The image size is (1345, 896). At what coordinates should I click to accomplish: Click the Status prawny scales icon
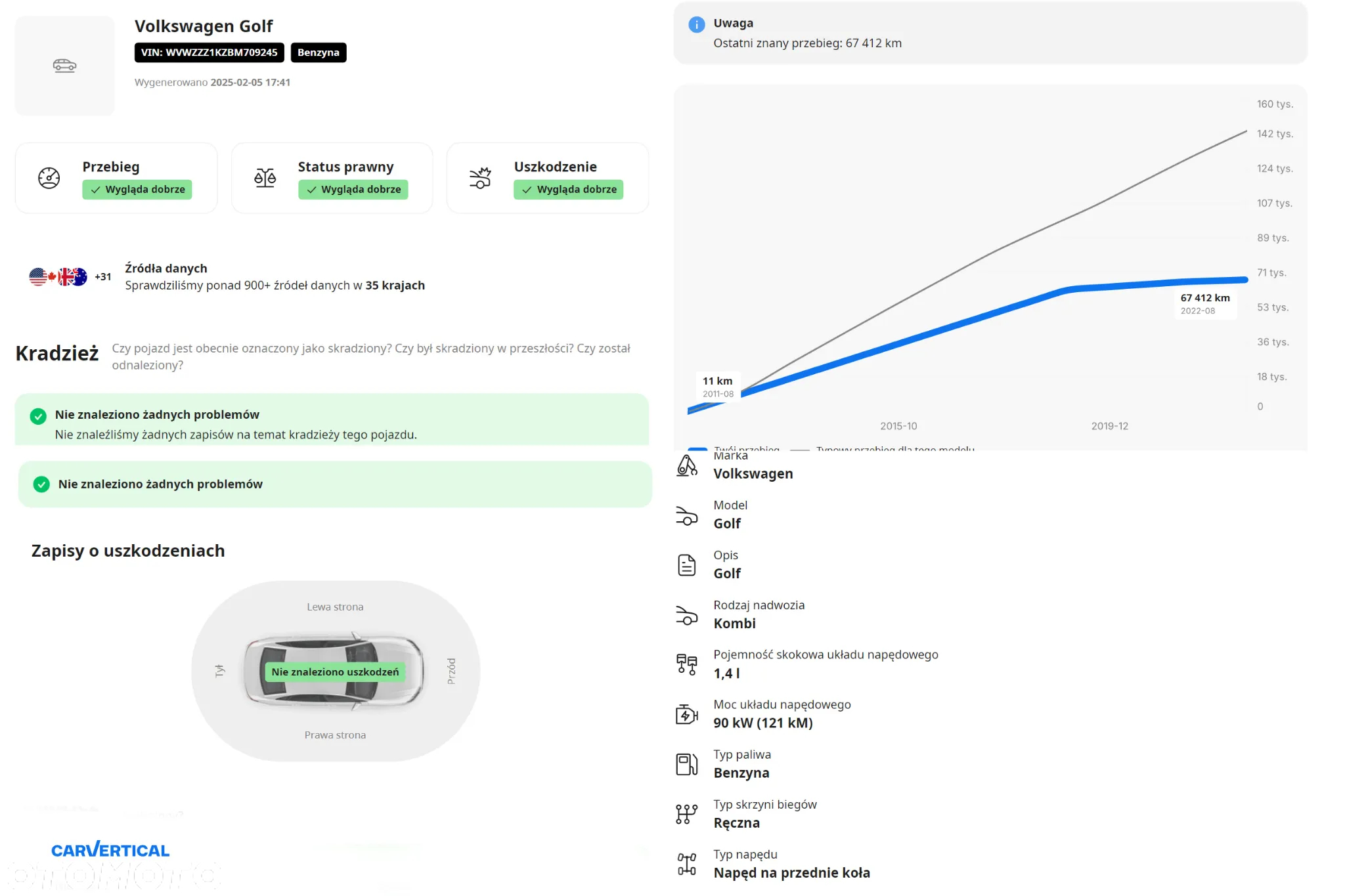coord(265,178)
